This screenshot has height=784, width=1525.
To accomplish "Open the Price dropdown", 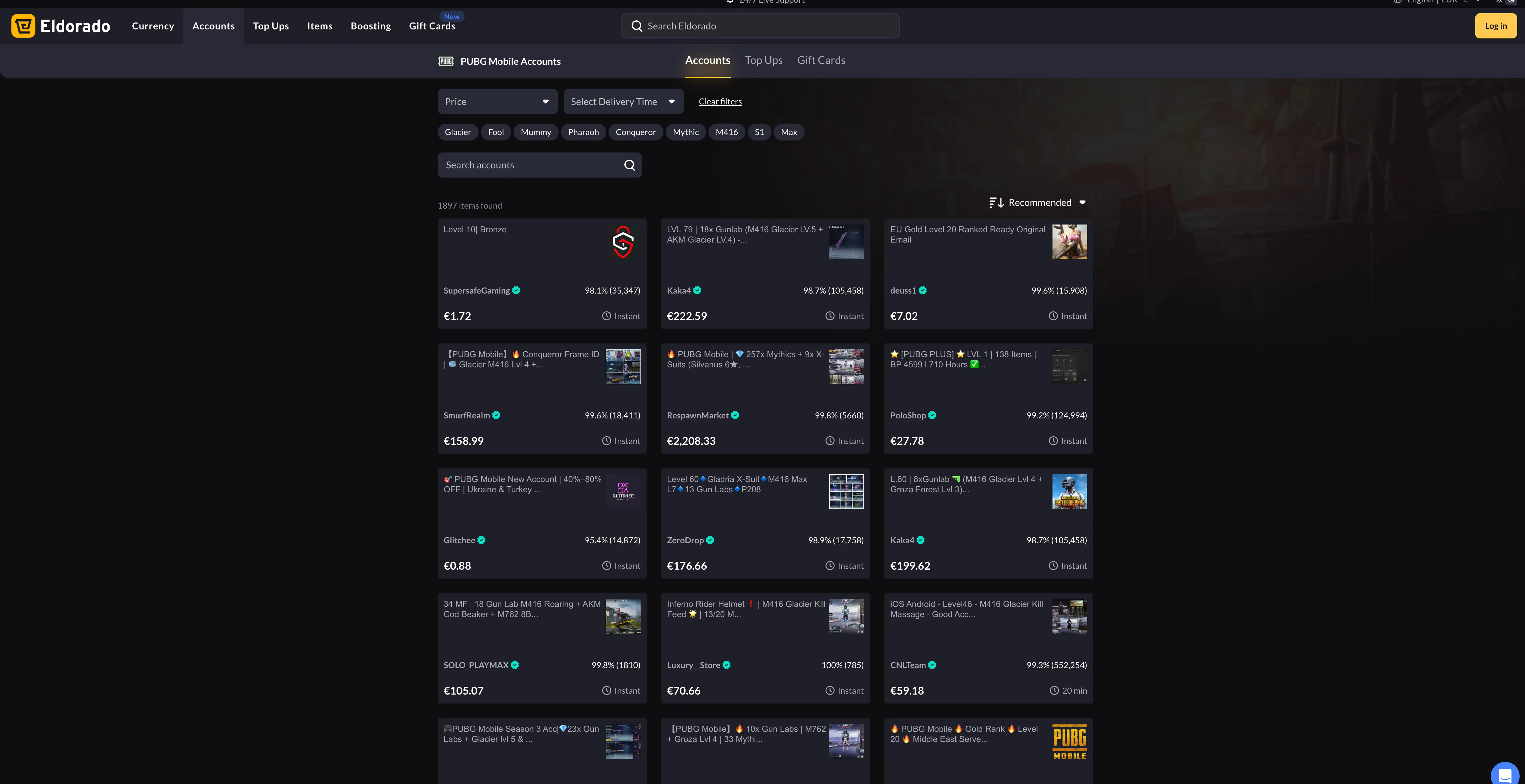I will coord(497,102).
